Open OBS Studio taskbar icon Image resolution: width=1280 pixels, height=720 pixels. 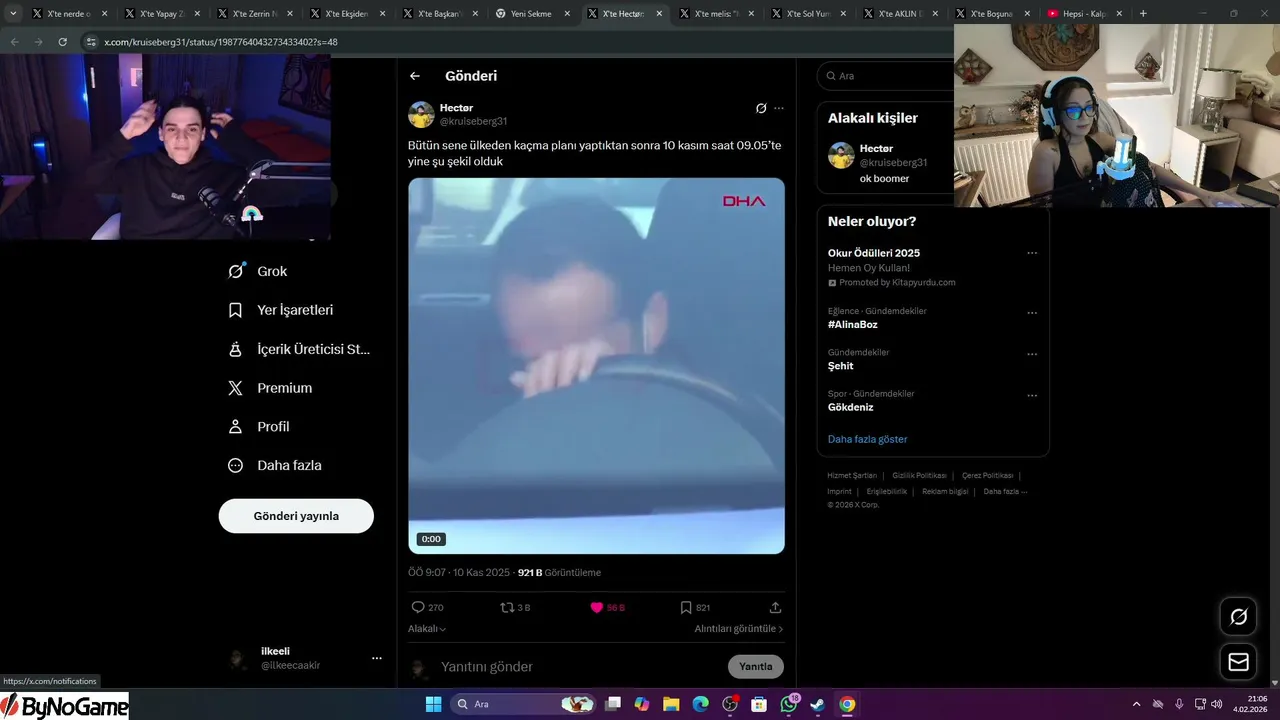[x=730, y=704]
